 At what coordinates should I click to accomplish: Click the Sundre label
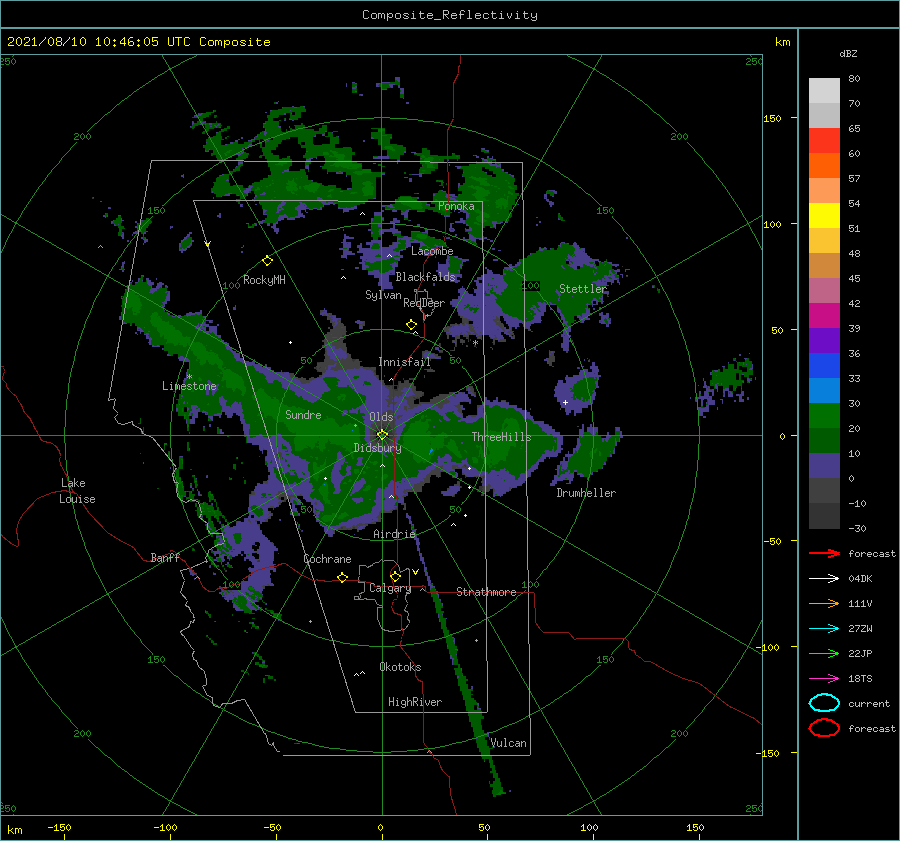tap(303, 414)
